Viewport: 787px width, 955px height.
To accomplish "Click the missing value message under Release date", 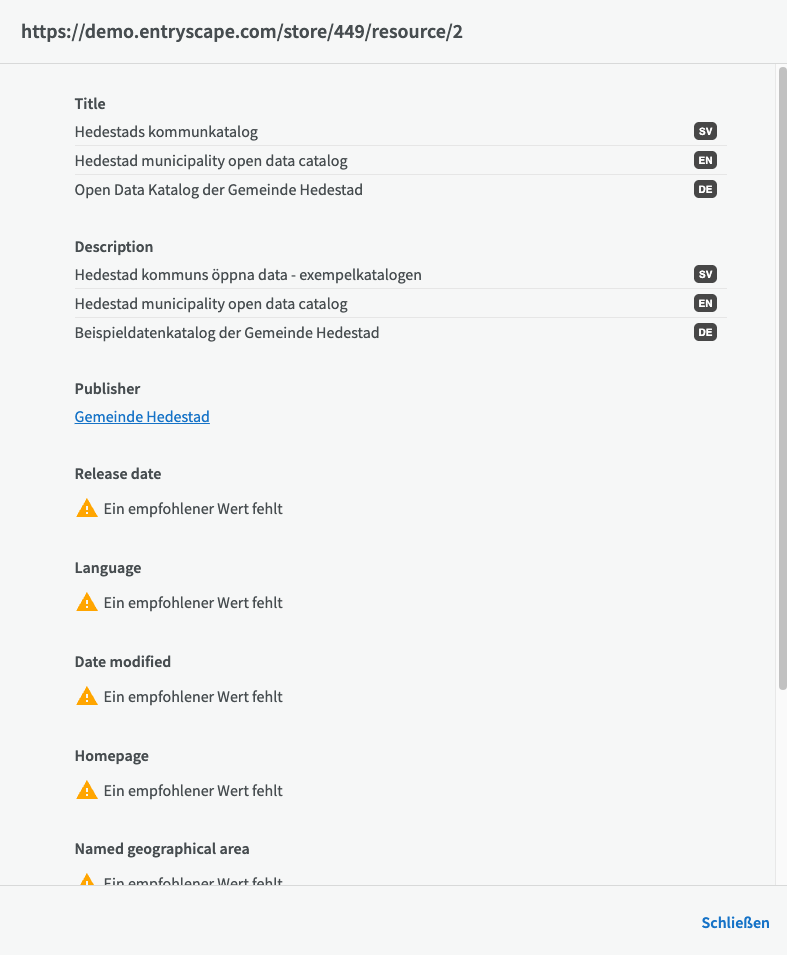I will coord(193,509).
